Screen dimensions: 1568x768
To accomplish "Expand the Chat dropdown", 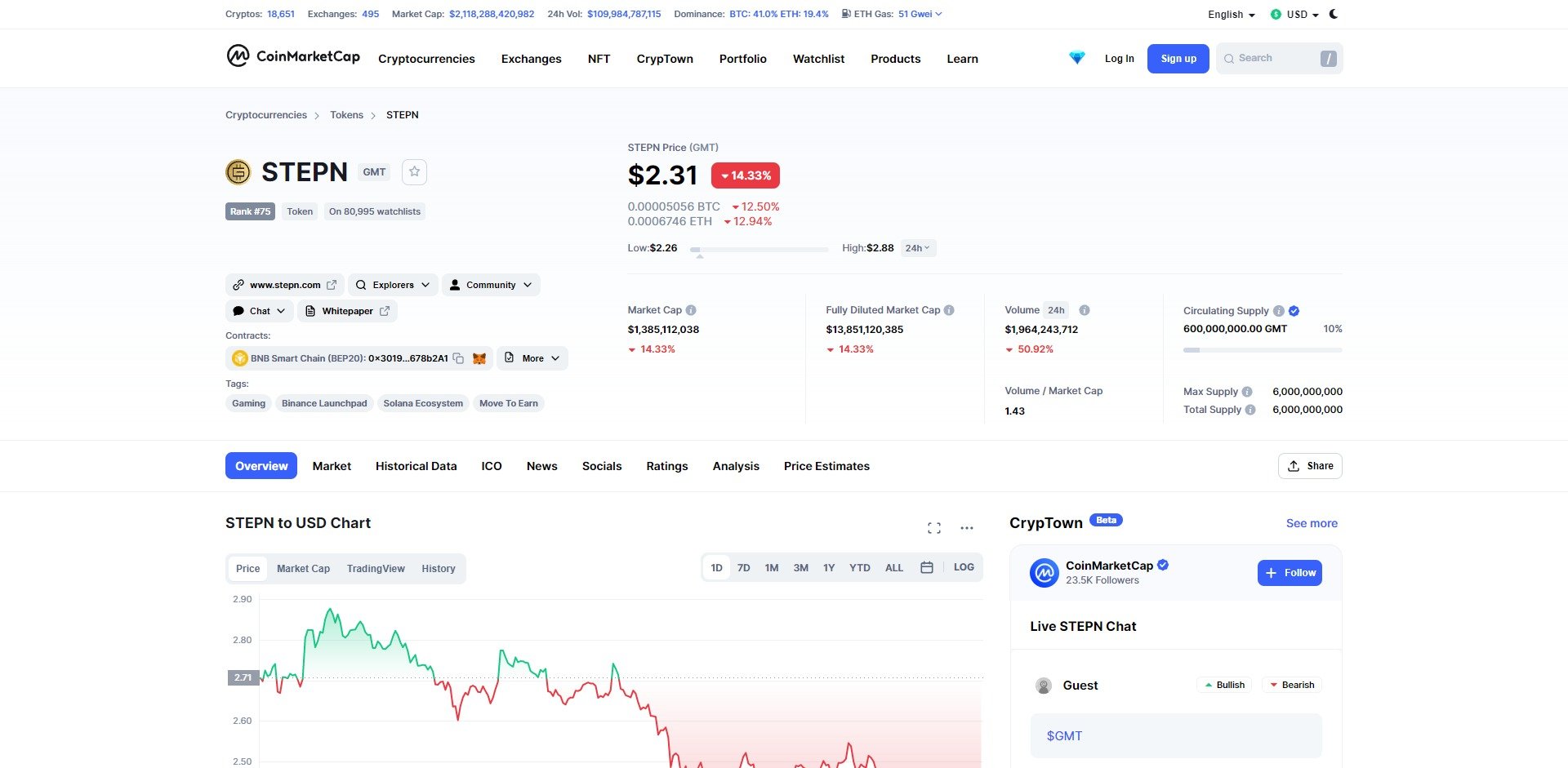I will click(x=259, y=311).
